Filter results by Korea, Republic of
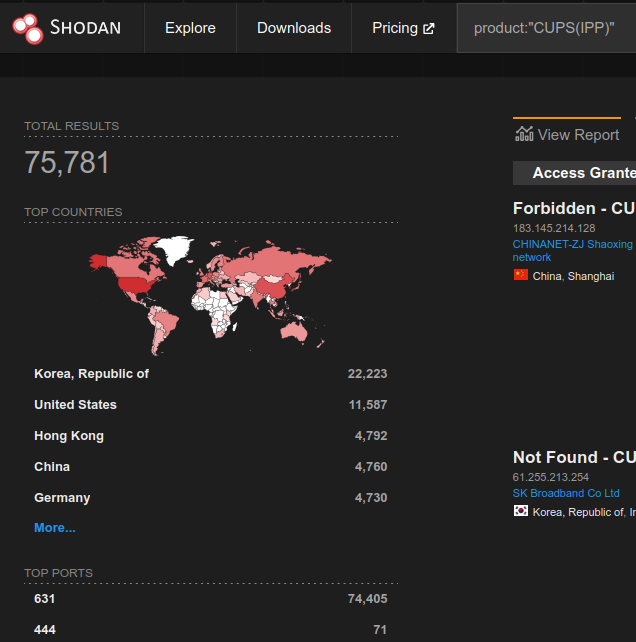Screen dimensions: 636x642 point(91,374)
